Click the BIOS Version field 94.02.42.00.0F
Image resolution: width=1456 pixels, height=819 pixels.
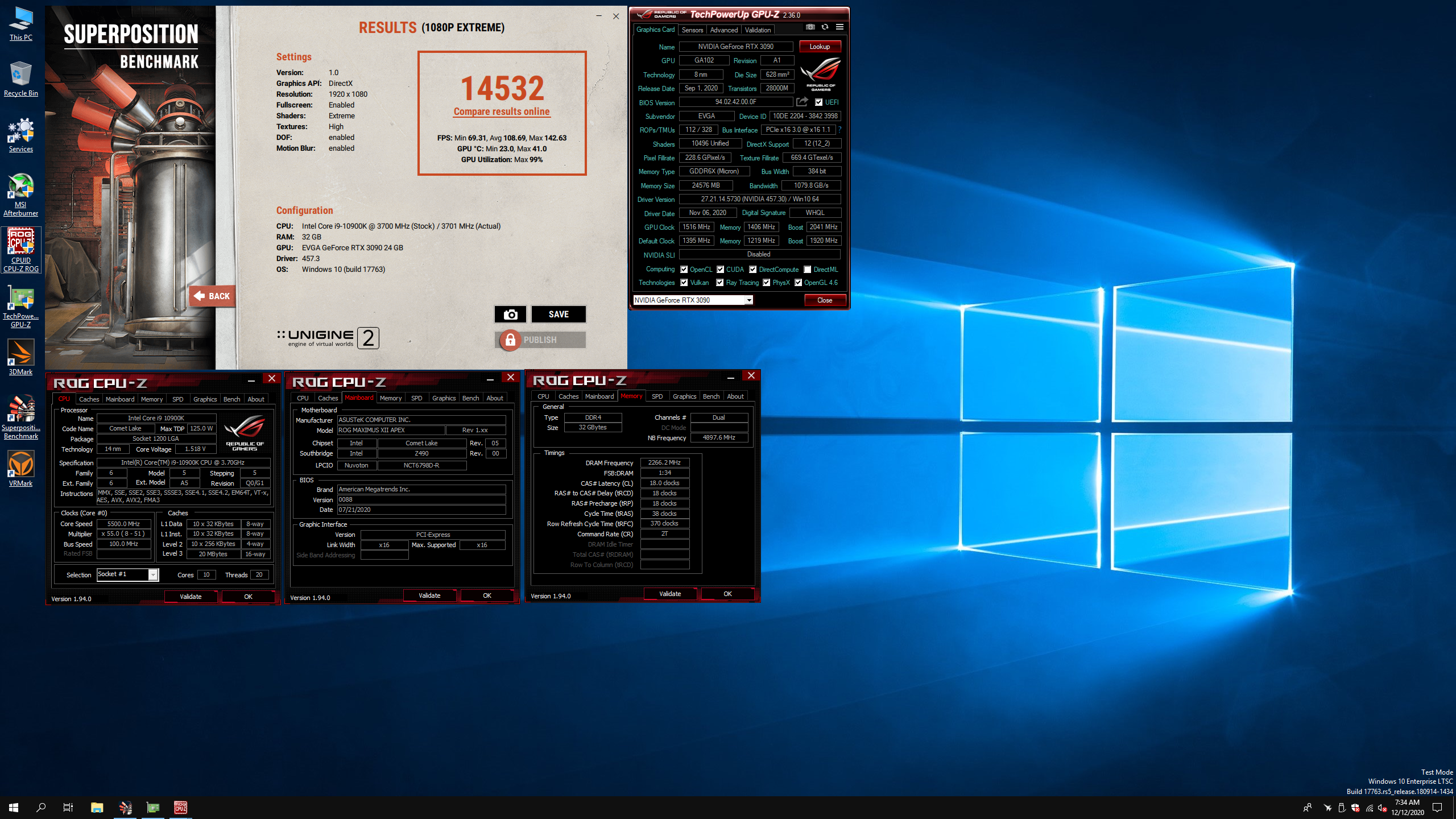tap(736, 102)
